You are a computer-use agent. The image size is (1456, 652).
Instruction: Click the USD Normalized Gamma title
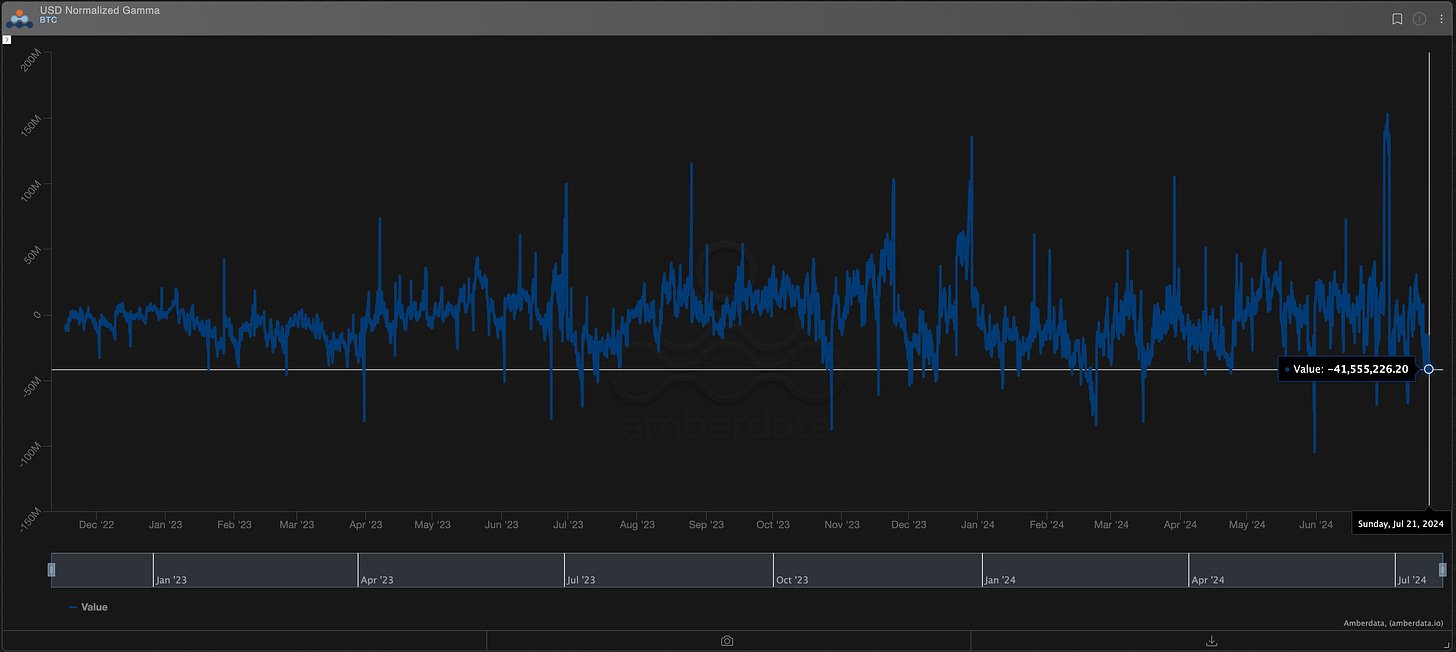(99, 10)
